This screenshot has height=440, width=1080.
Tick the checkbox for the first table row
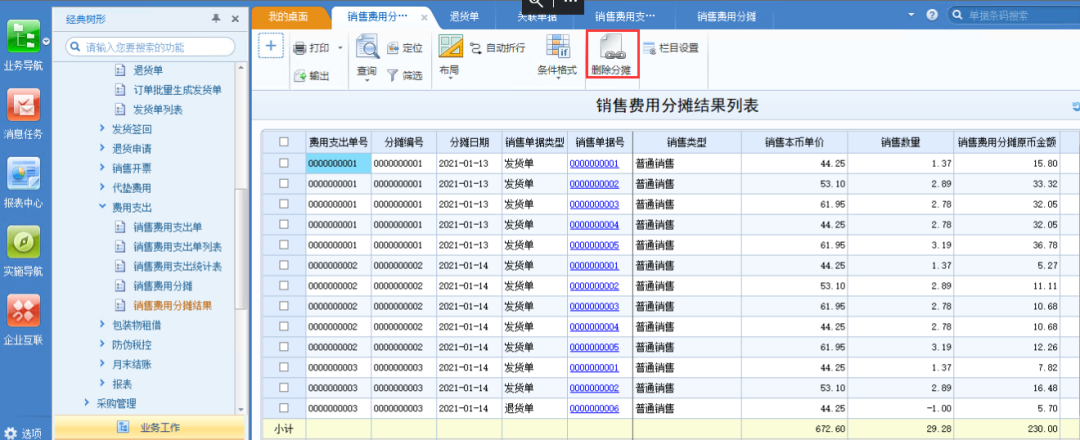284,163
